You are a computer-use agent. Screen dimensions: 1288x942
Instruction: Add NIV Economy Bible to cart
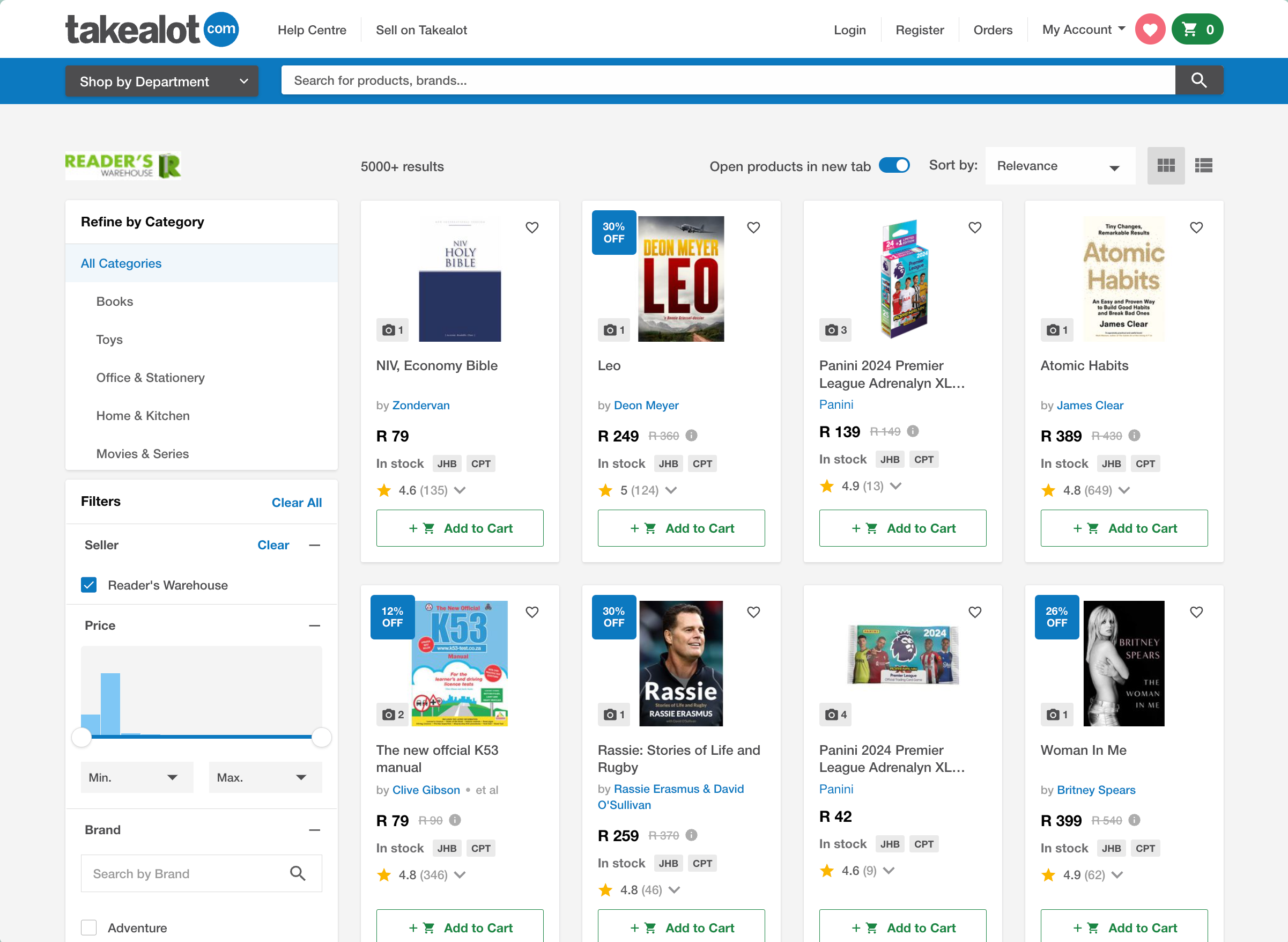[460, 528]
